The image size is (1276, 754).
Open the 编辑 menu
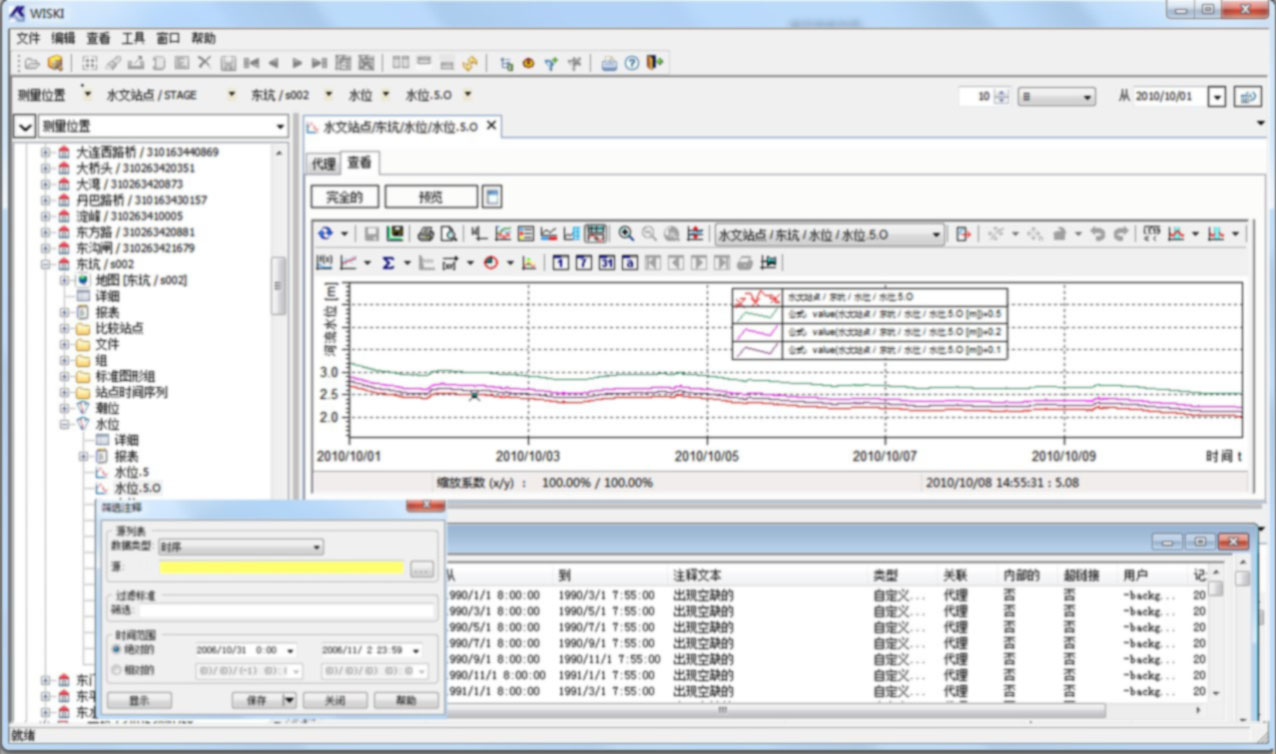(x=63, y=38)
